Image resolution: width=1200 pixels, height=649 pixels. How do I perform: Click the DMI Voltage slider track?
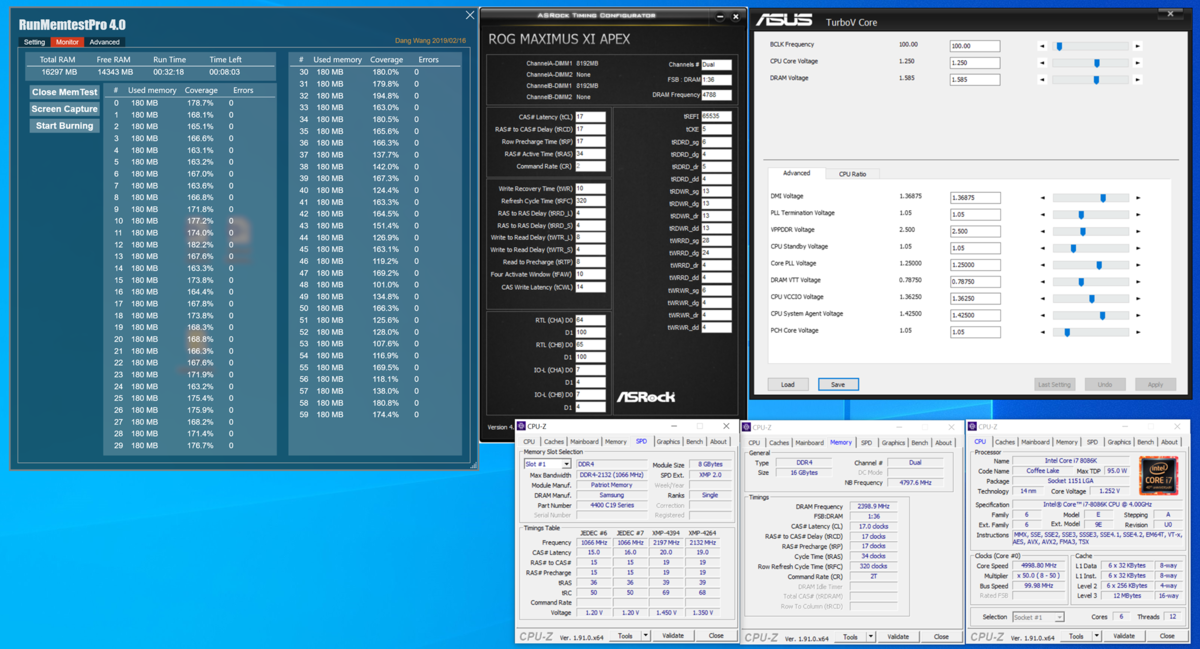click(x=1091, y=198)
